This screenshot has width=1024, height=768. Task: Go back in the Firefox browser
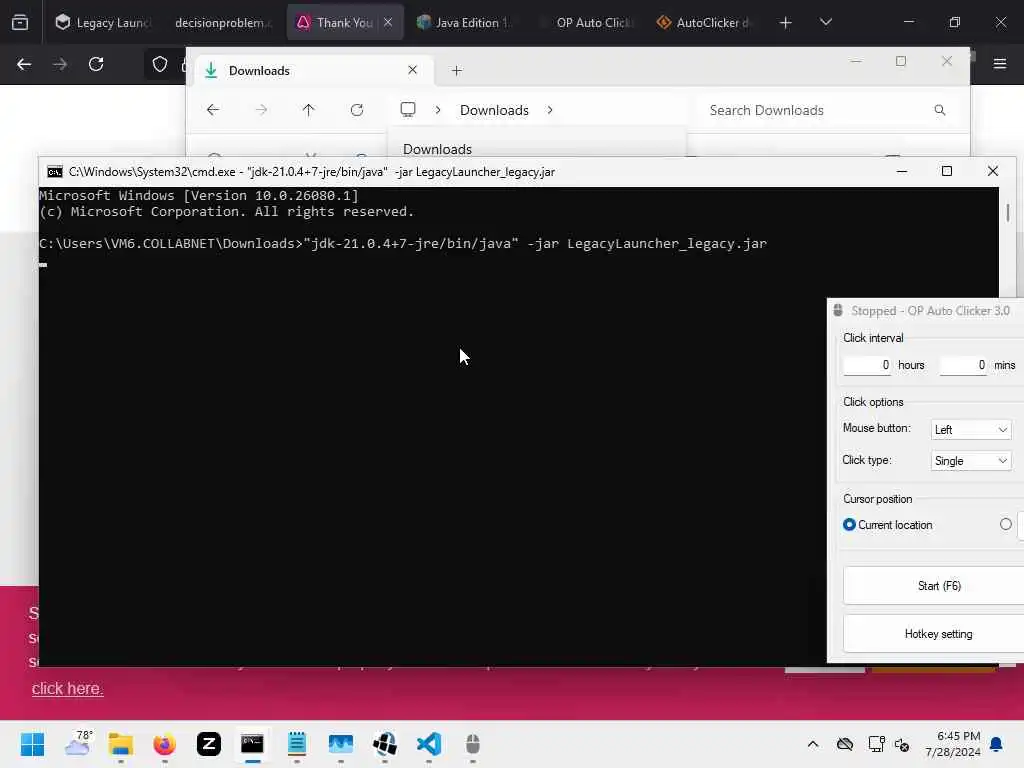[24, 64]
